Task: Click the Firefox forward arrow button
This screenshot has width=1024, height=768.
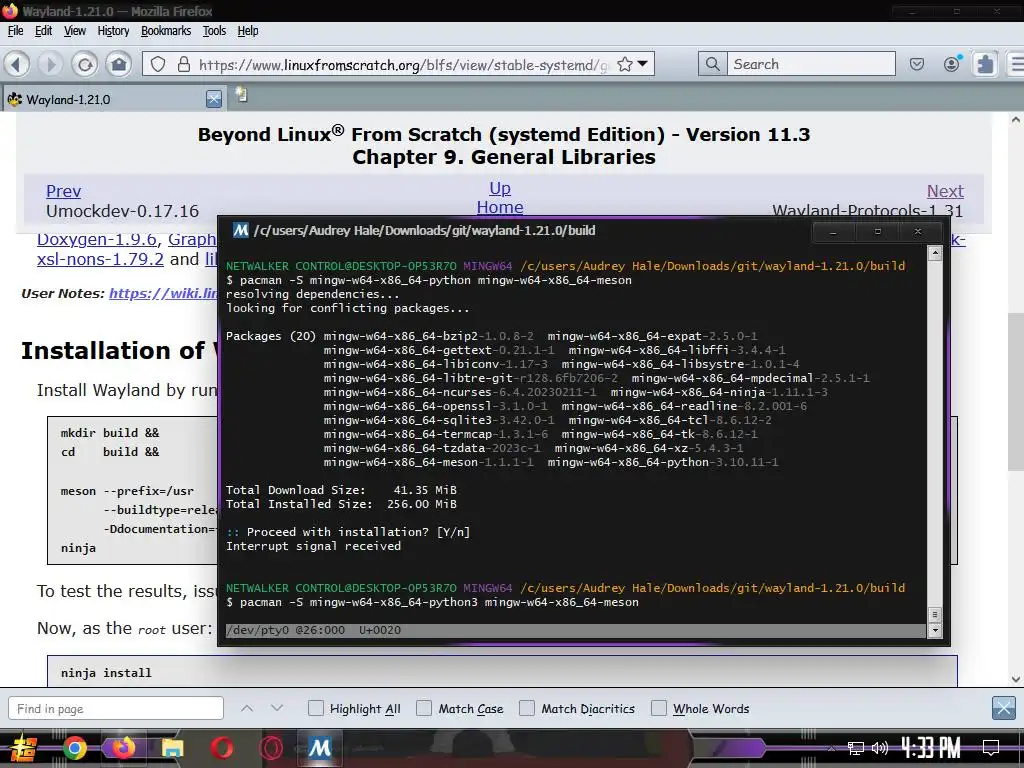Action: point(50,64)
